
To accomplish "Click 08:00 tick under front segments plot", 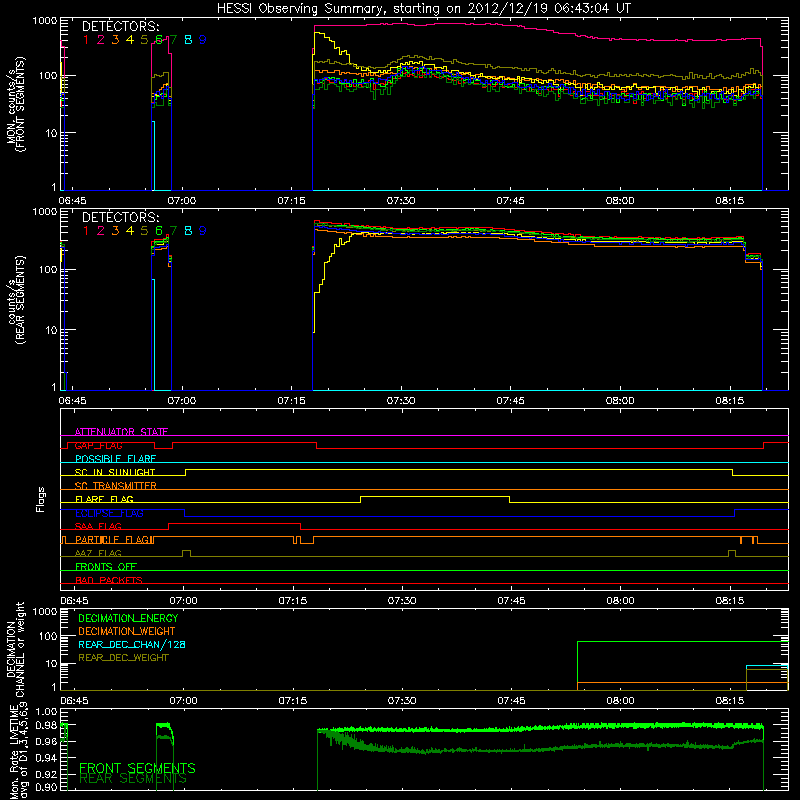I will 620,201.
